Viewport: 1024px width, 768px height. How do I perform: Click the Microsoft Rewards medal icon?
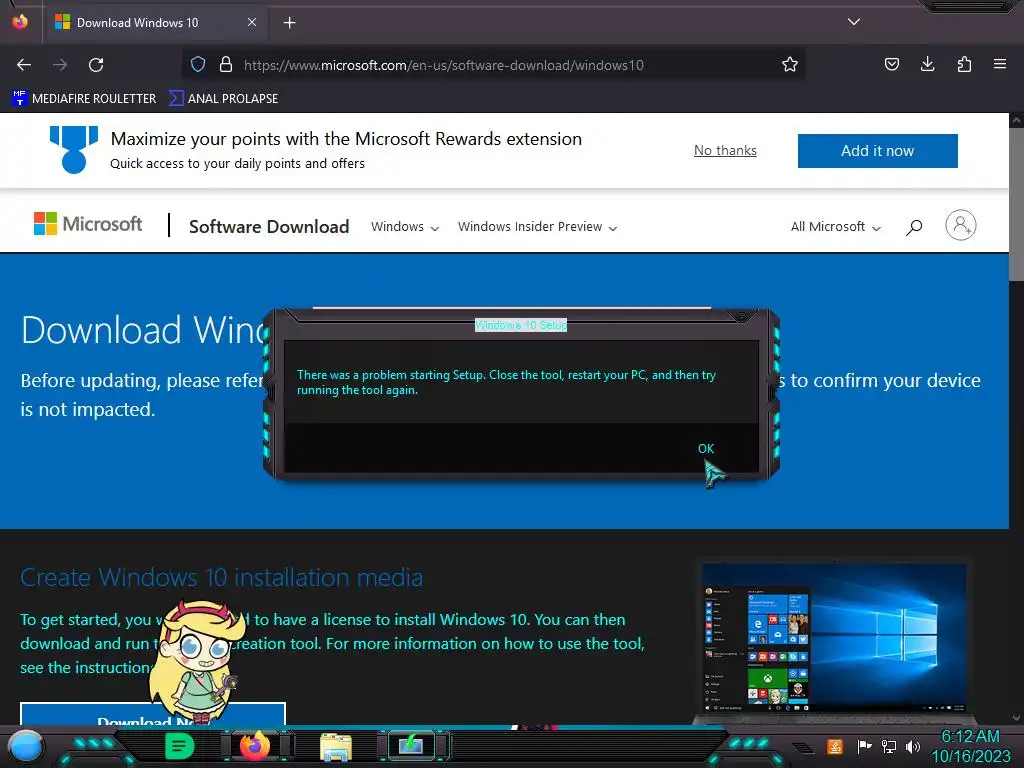tap(74, 150)
